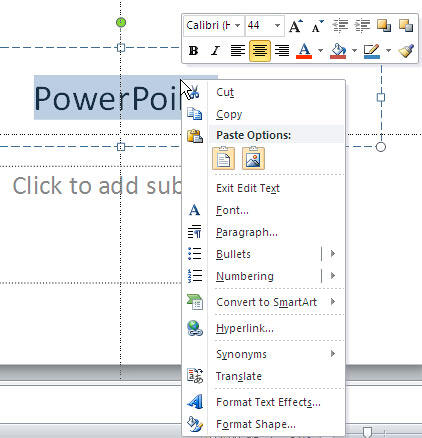The width and height of the screenshot is (422, 438).
Task: Apply shape outline with pen icon
Action: 372,51
